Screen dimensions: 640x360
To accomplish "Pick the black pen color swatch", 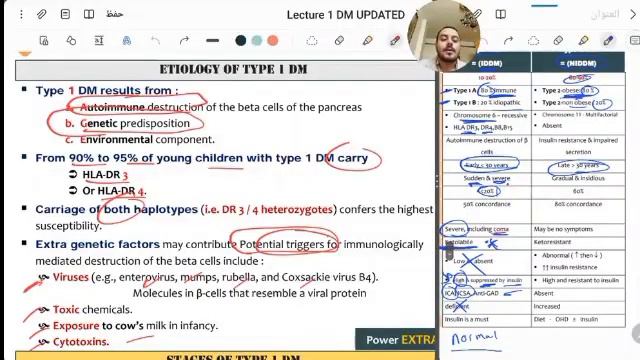I will pos(241,41).
